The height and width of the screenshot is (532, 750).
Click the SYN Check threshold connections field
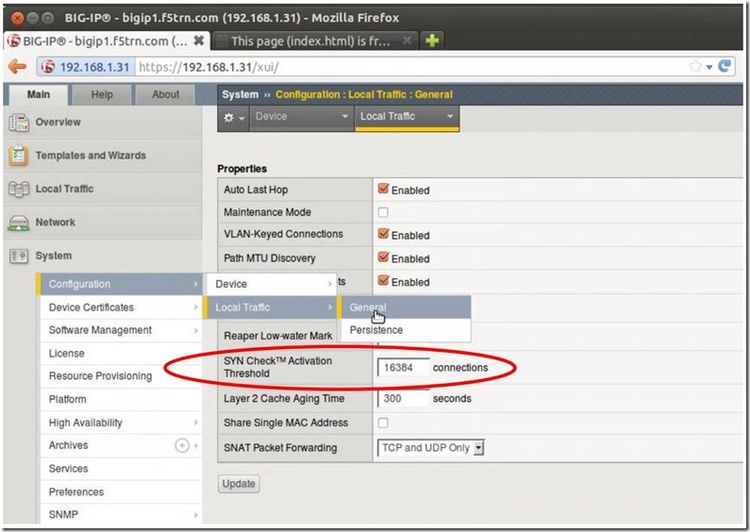403,368
